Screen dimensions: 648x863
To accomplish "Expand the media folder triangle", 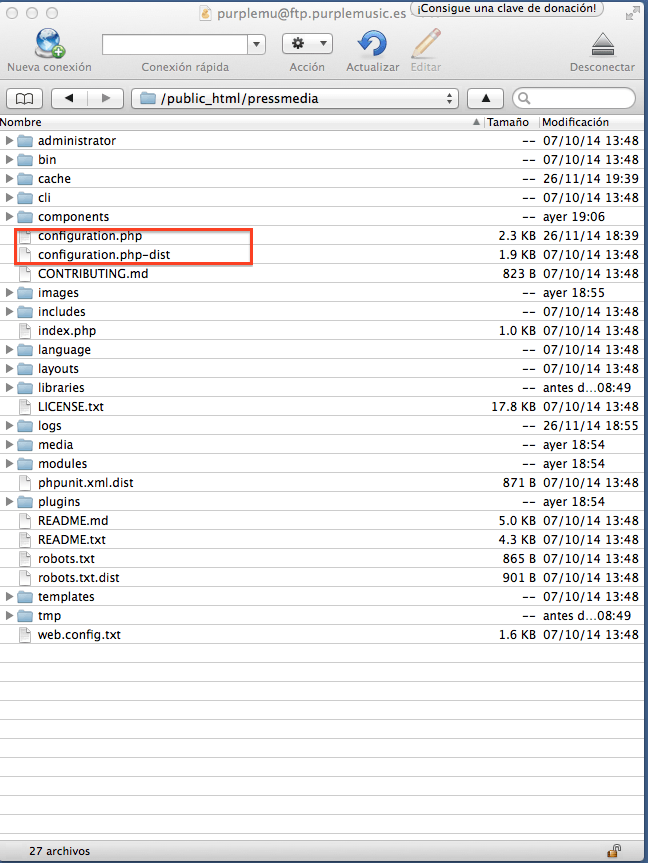I will [x=9, y=444].
